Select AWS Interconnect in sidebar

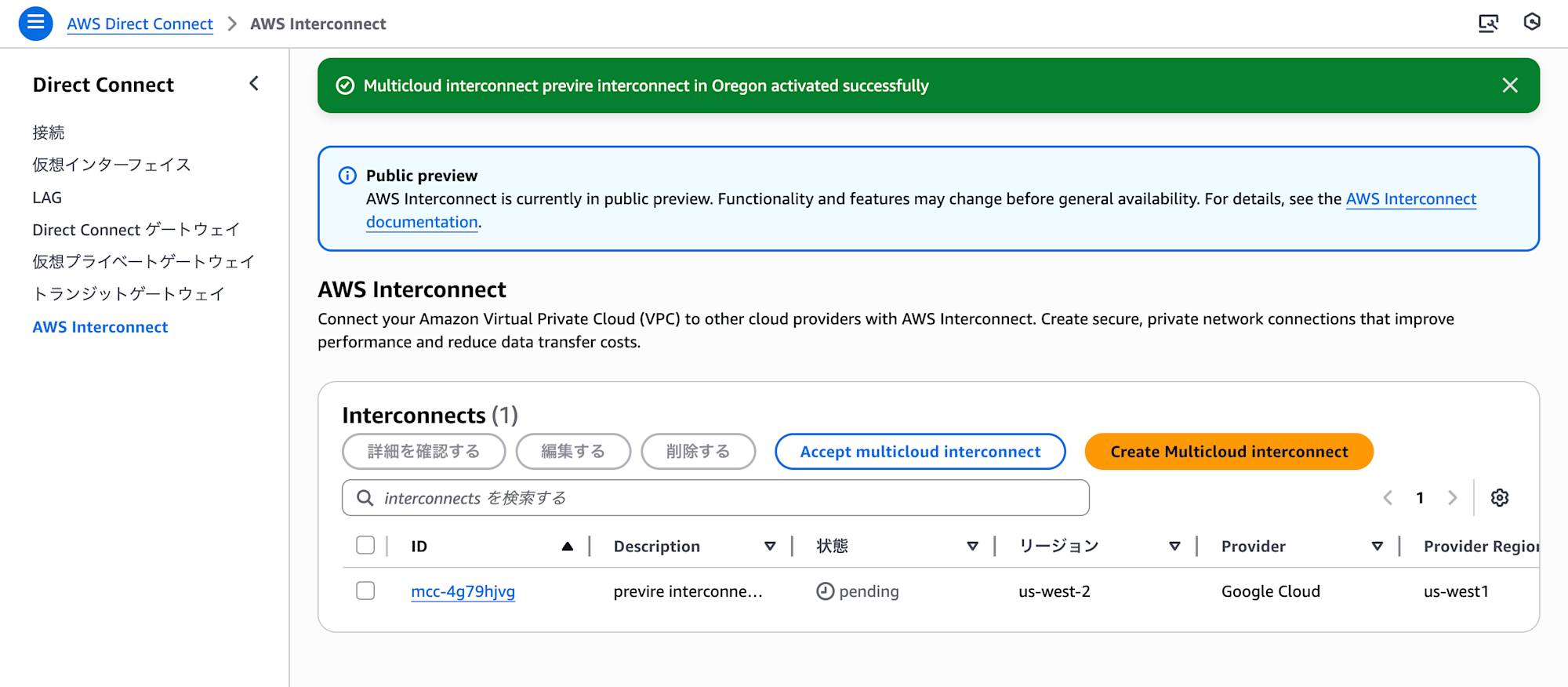point(100,327)
